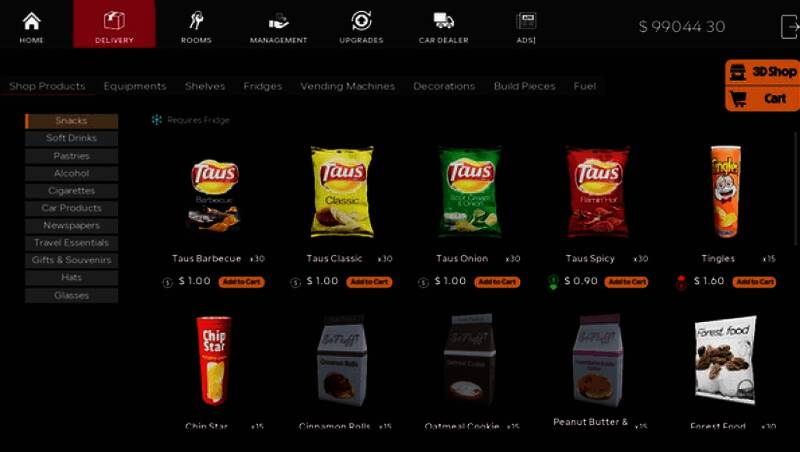Open the Upgrades icon
The height and width of the screenshot is (452, 800).
(x=361, y=21)
